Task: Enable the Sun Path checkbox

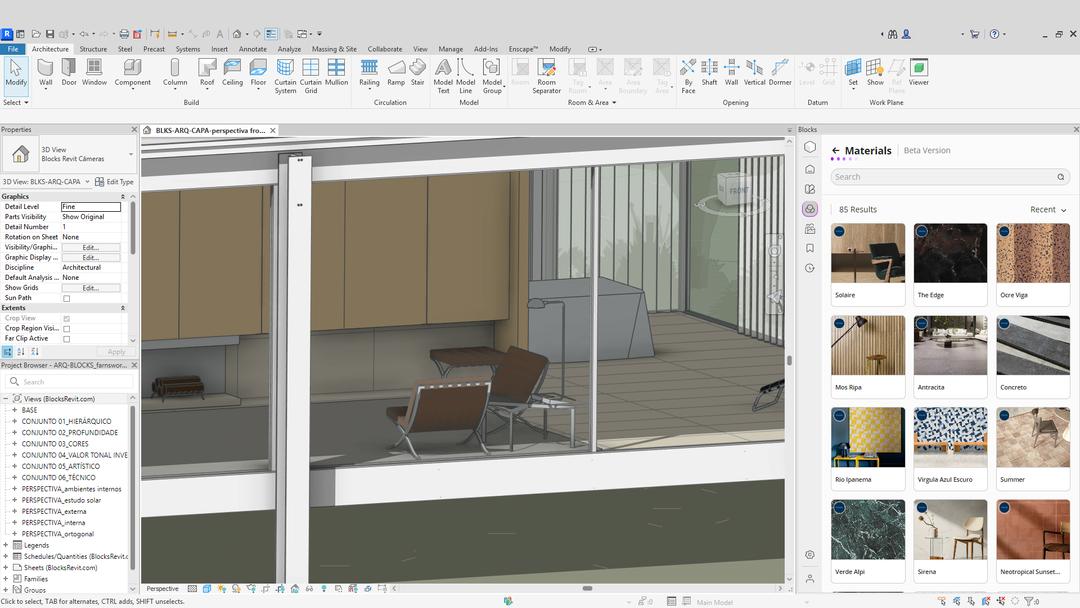Action: coord(67,298)
